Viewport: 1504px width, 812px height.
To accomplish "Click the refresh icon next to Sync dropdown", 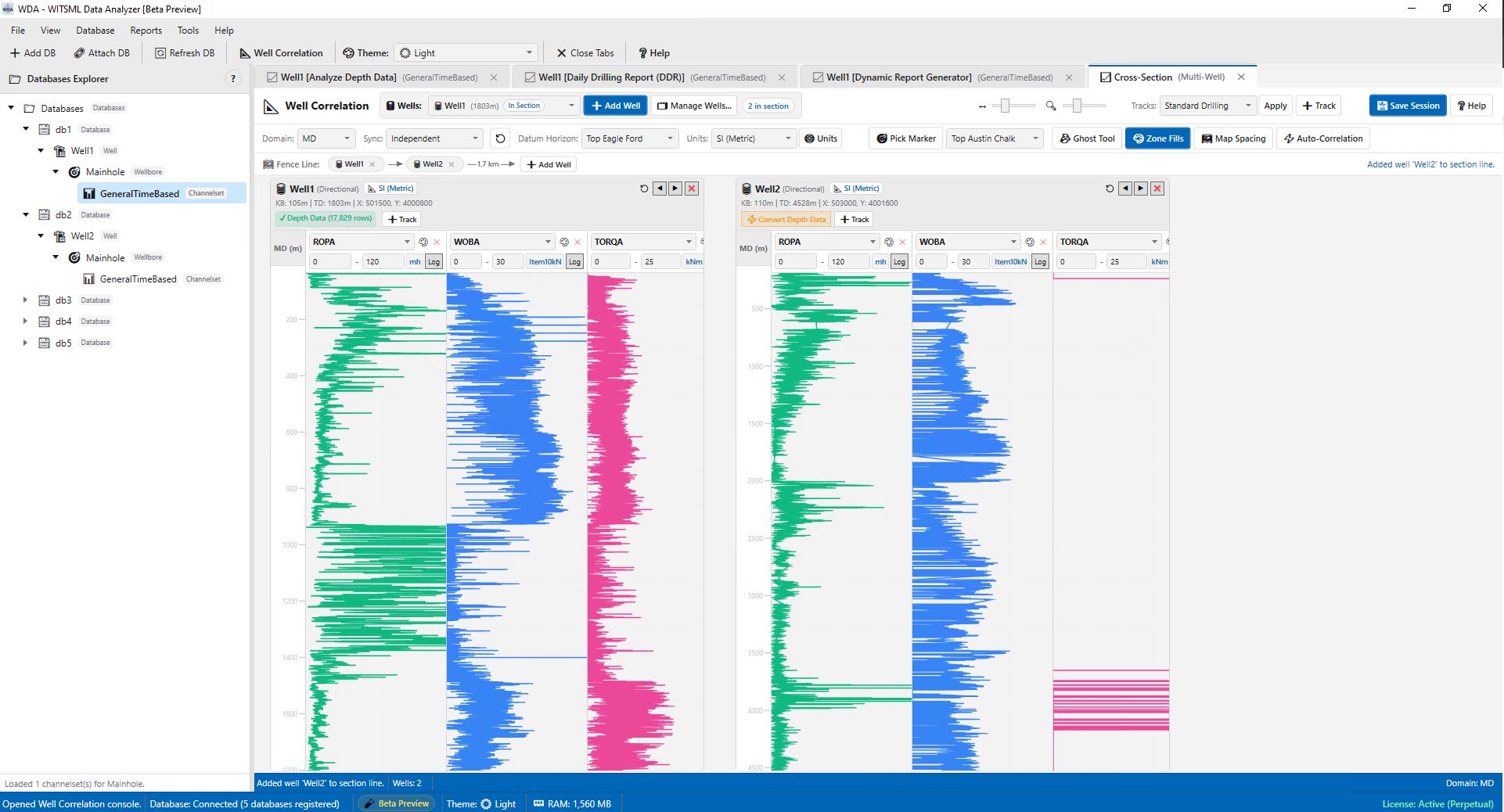I will 501,138.
